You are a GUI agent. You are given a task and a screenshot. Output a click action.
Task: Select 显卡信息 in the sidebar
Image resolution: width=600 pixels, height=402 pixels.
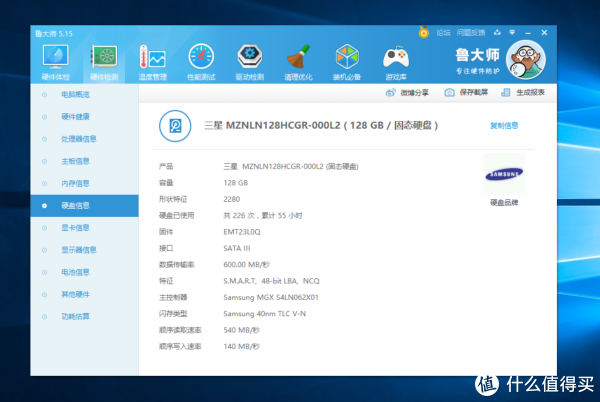(85, 228)
